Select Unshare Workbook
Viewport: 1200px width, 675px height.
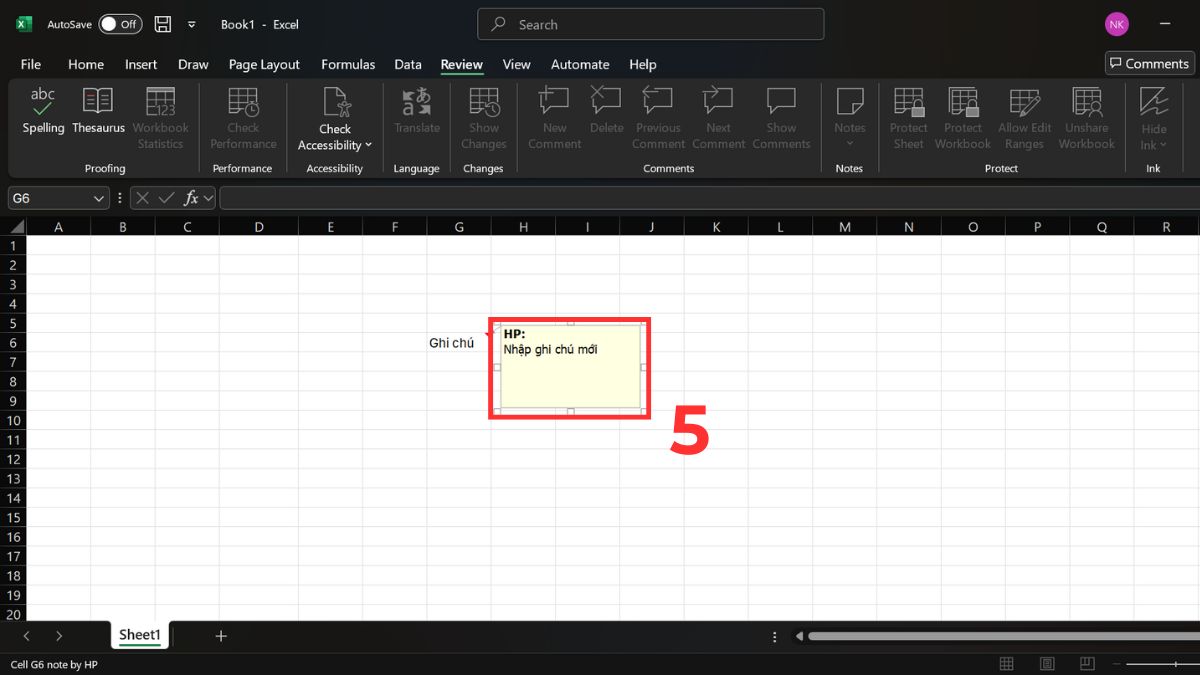click(x=1086, y=112)
